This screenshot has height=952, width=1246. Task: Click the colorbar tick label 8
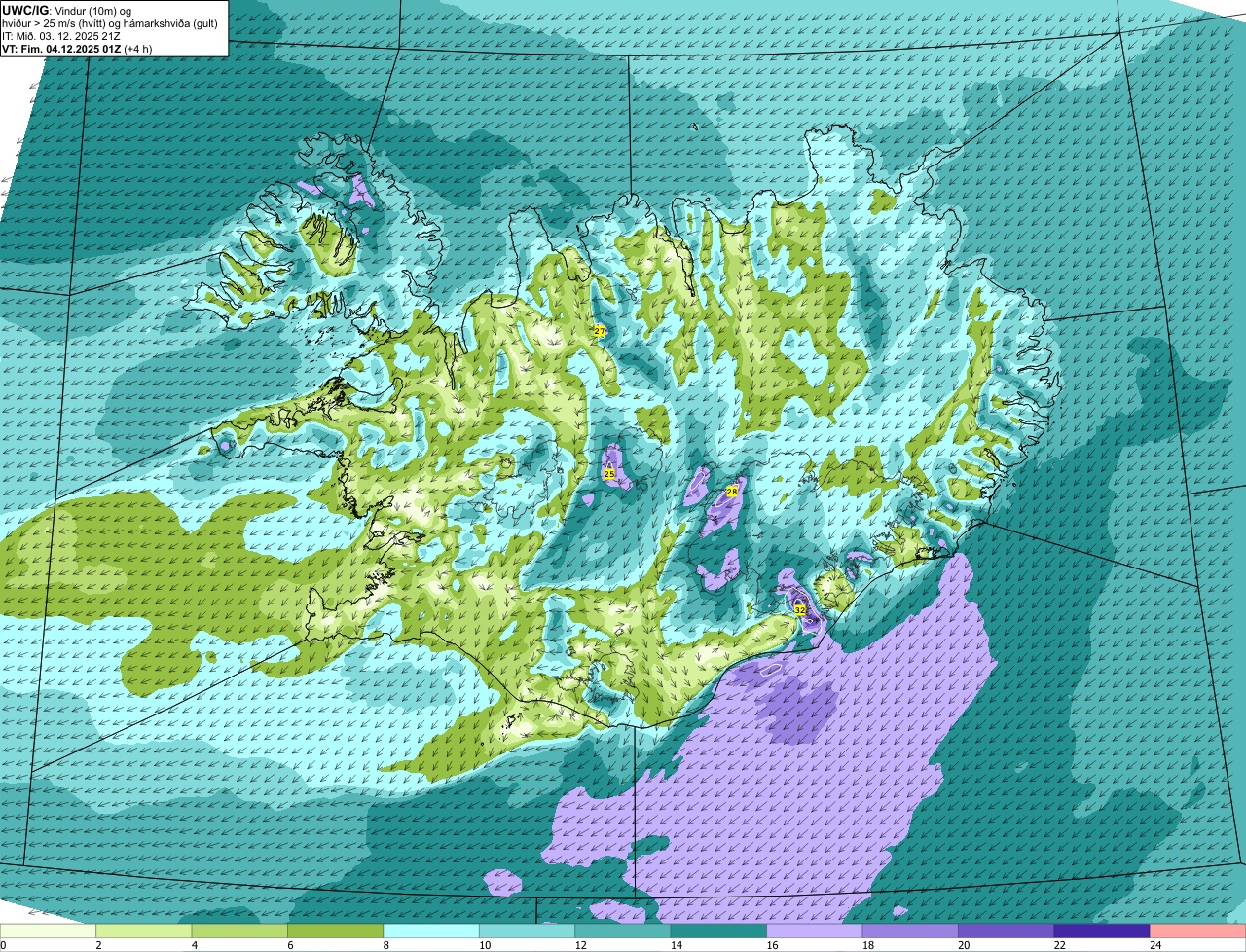[x=386, y=945]
